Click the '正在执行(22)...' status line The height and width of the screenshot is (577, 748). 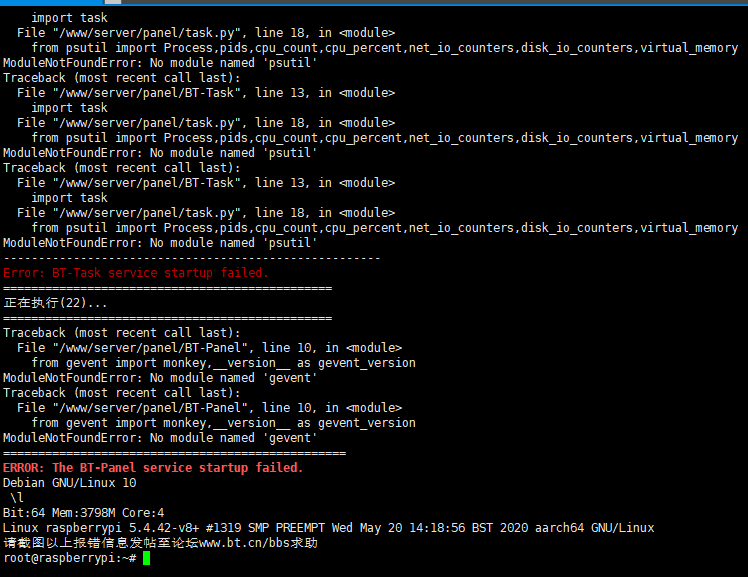pos(55,303)
